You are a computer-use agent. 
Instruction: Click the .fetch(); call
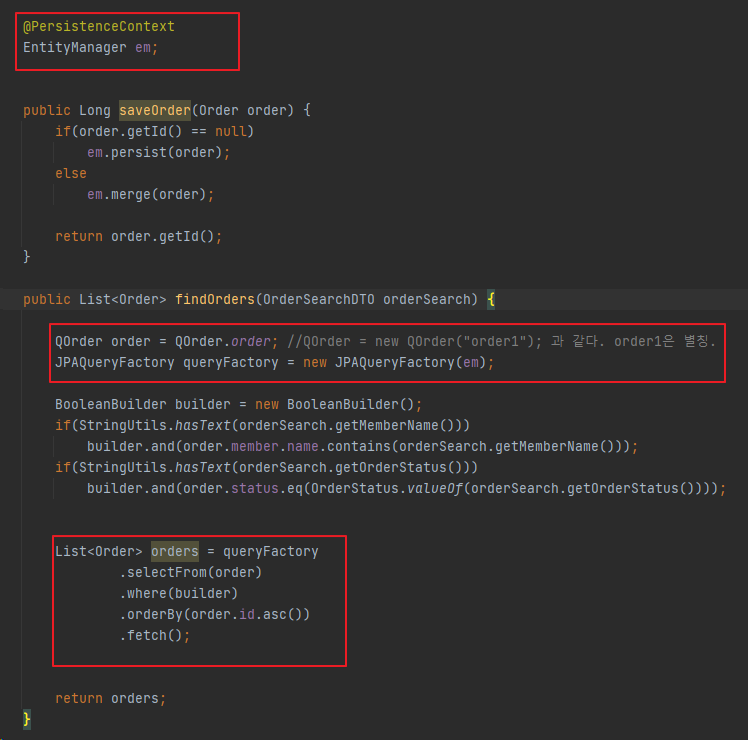point(155,636)
